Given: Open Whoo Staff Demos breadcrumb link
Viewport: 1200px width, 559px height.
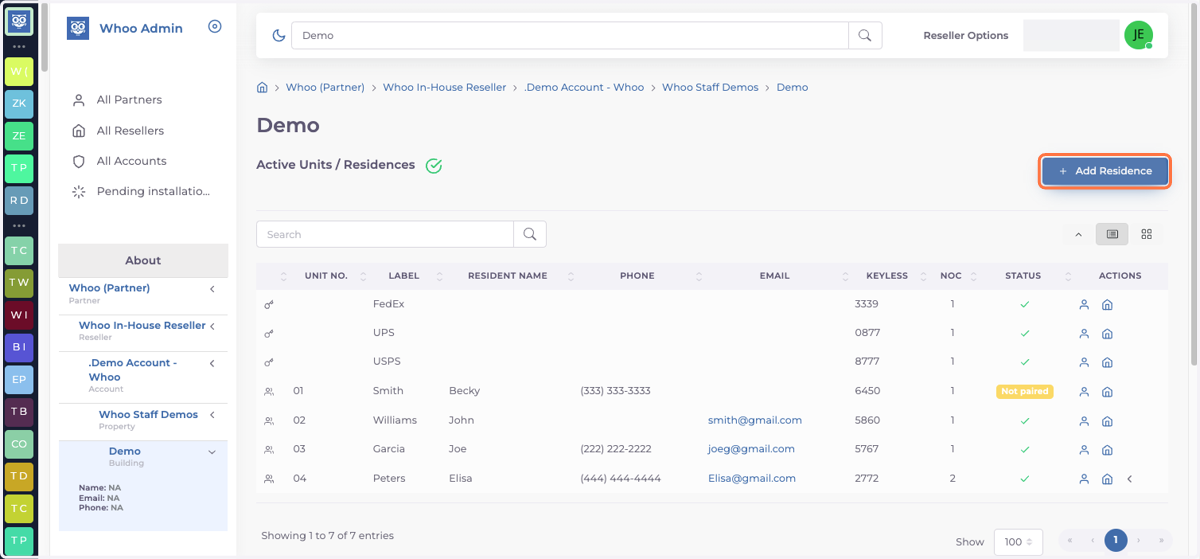Looking at the screenshot, I should pyautogui.click(x=710, y=87).
